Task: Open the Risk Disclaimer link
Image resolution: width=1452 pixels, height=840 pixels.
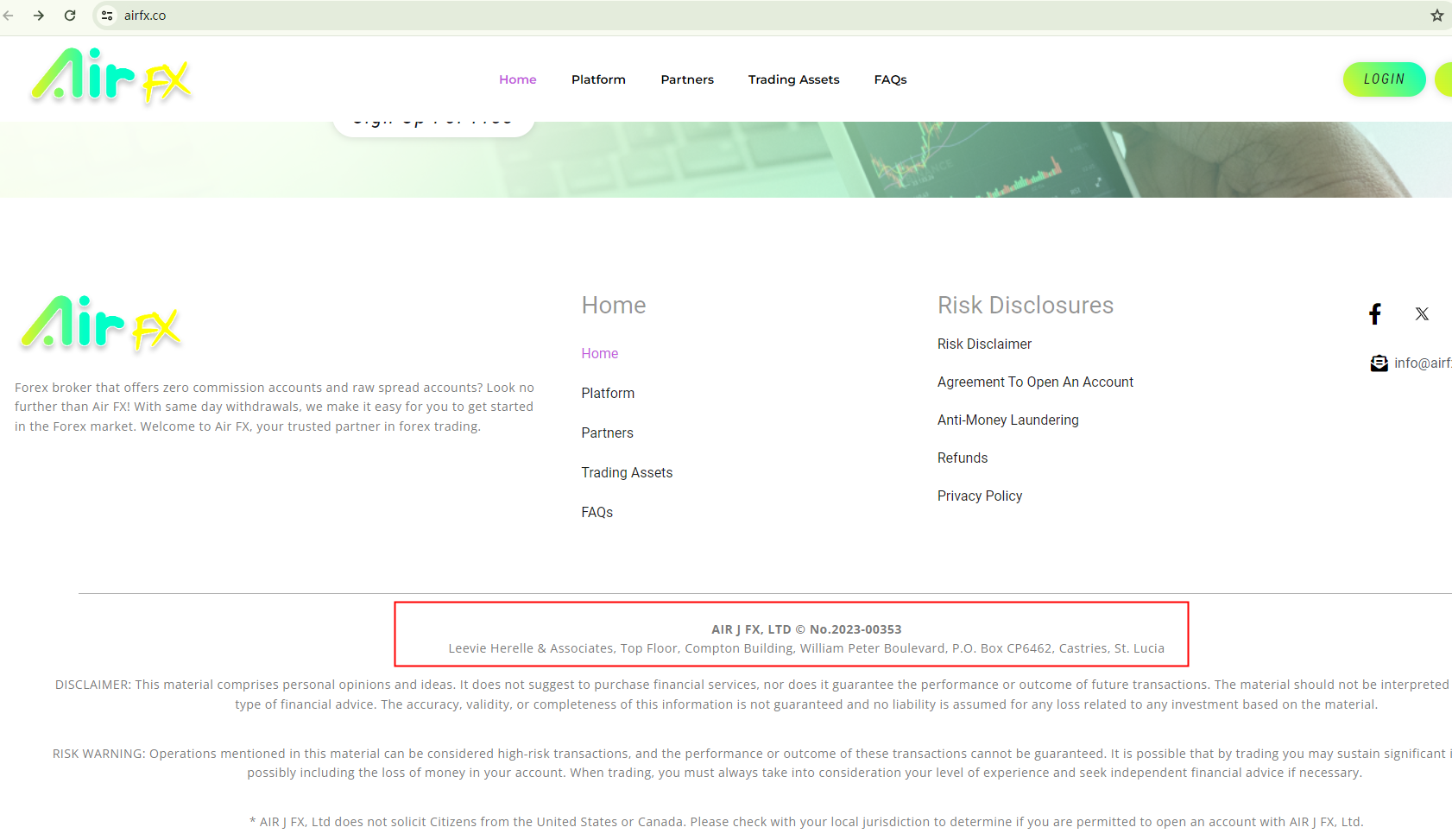Action: (985, 344)
